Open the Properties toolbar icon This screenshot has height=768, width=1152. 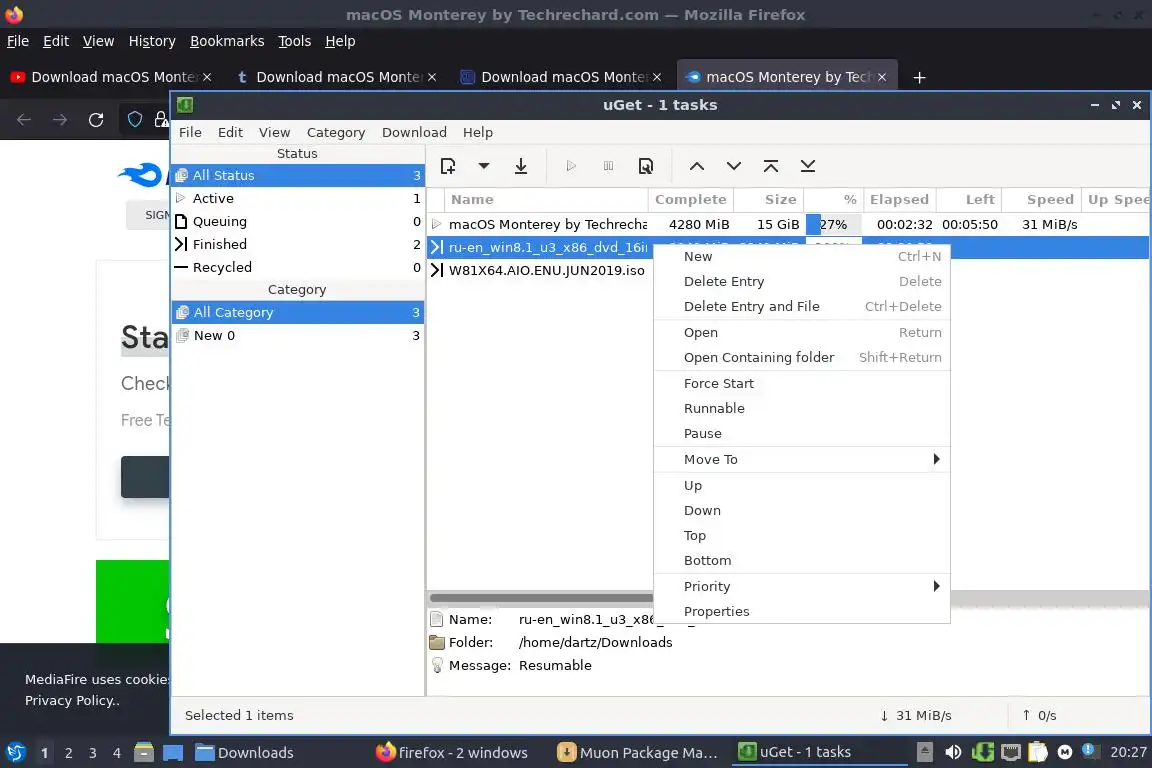[646, 166]
